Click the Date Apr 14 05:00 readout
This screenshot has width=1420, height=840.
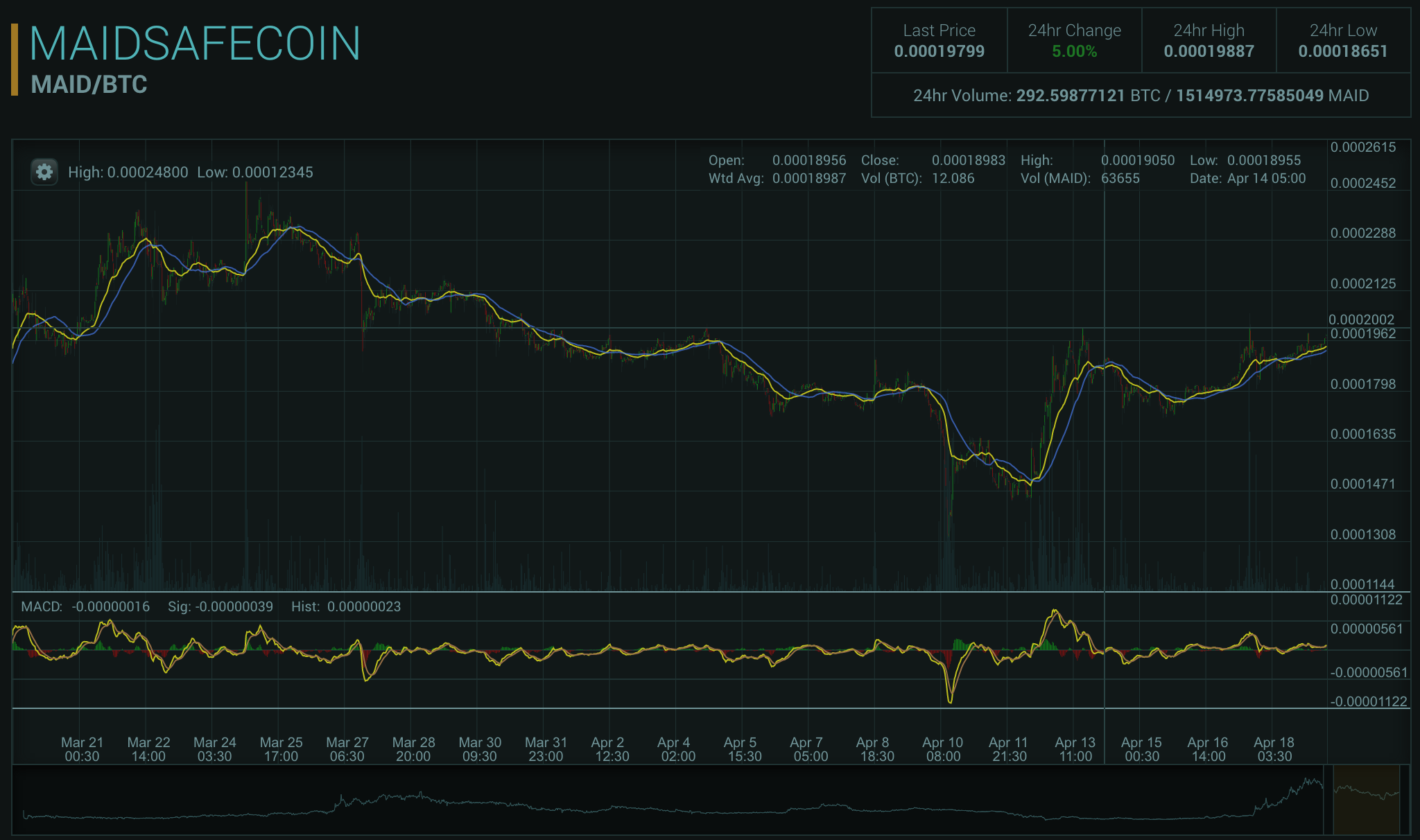pyautogui.click(x=1247, y=178)
